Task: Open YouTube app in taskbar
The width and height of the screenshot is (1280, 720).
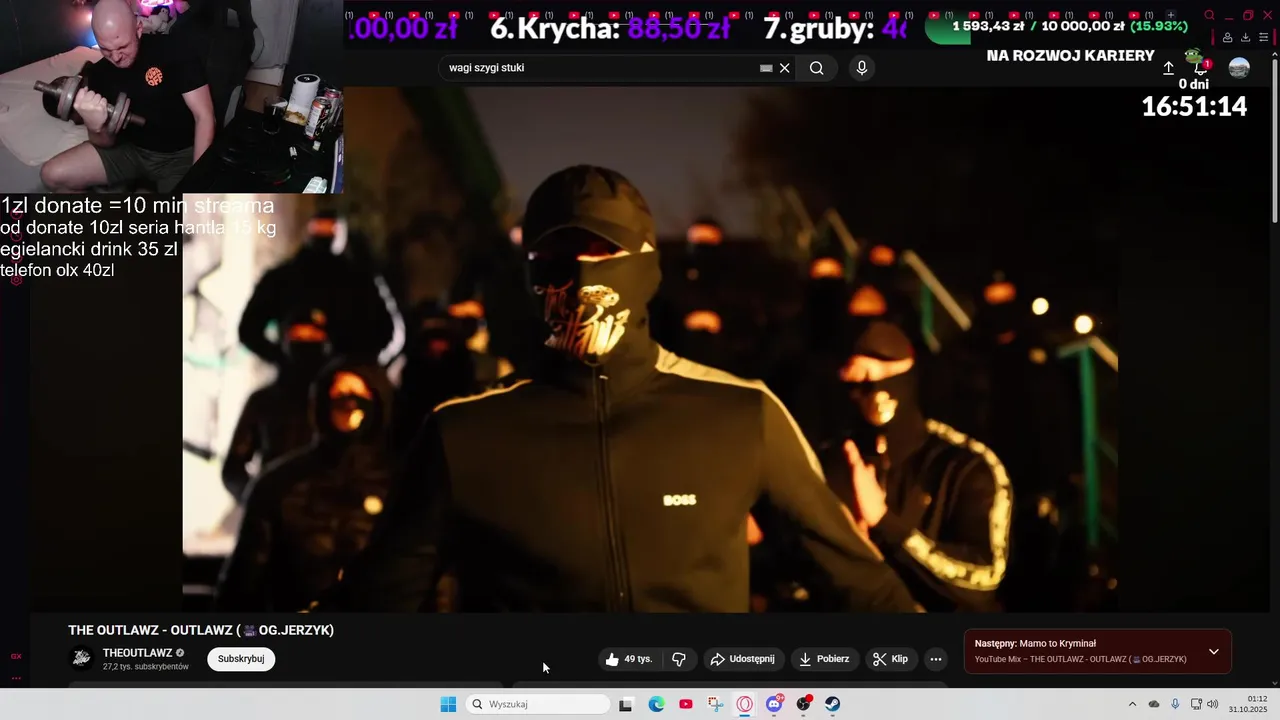Action: point(685,704)
